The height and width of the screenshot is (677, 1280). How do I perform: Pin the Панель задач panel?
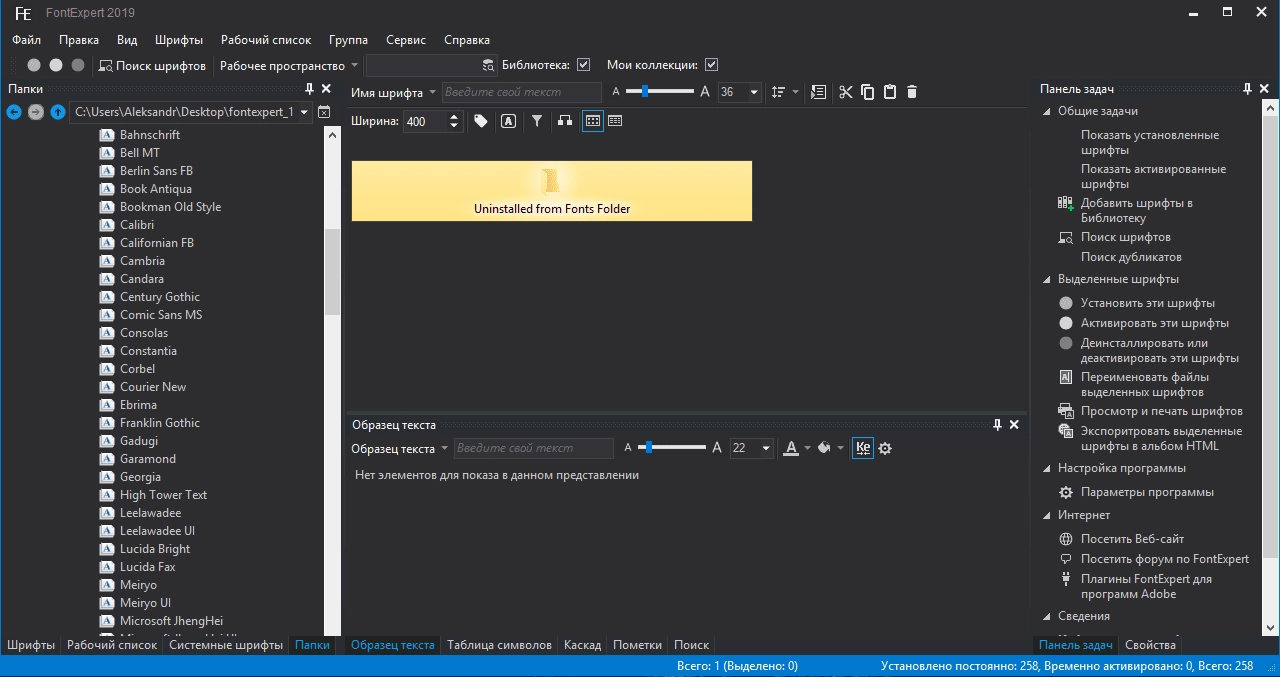[1248, 89]
